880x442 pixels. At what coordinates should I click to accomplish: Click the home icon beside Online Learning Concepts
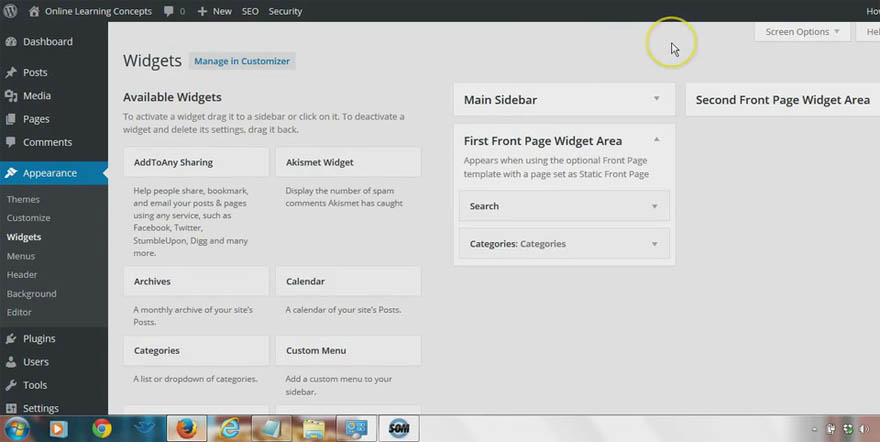coord(34,11)
